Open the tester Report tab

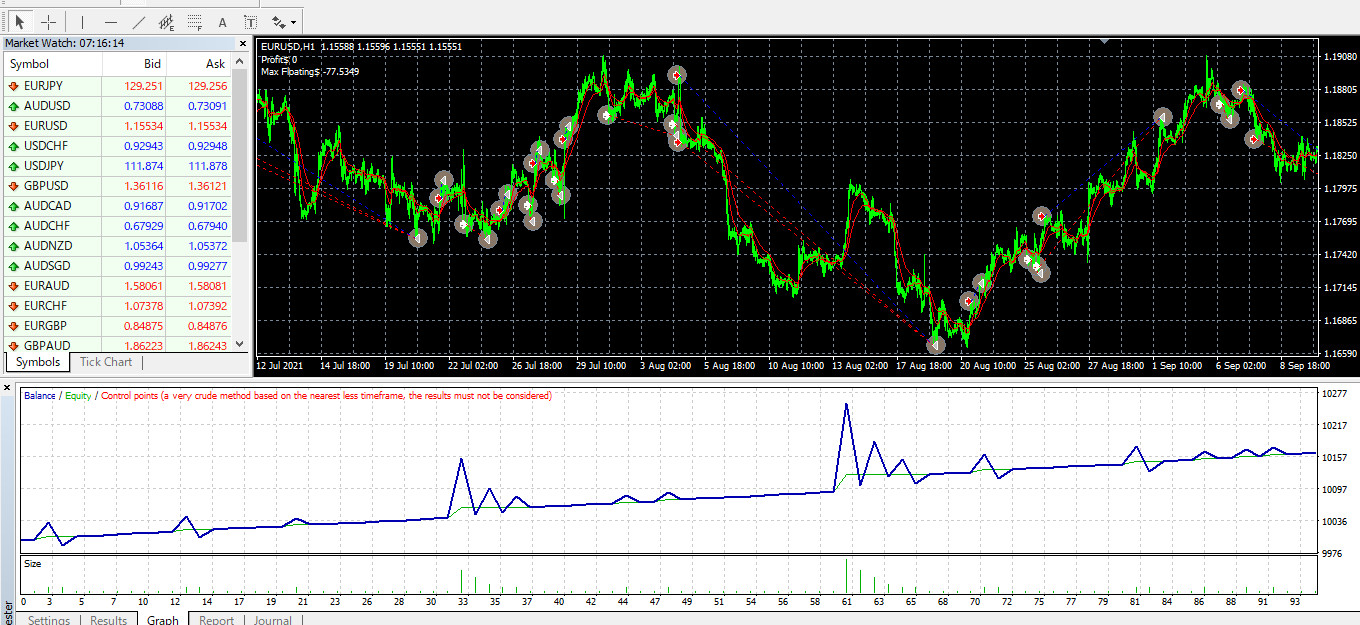216,620
